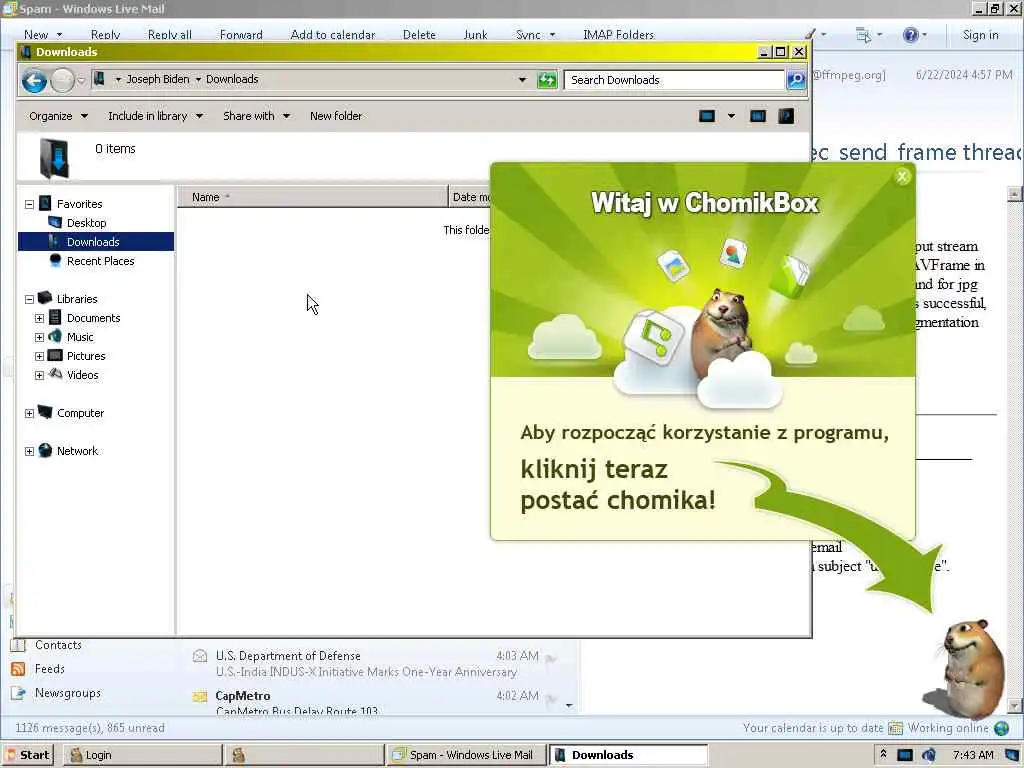The image size is (1024, 768).
Task: Click the Start button
Action: [27, 755]
